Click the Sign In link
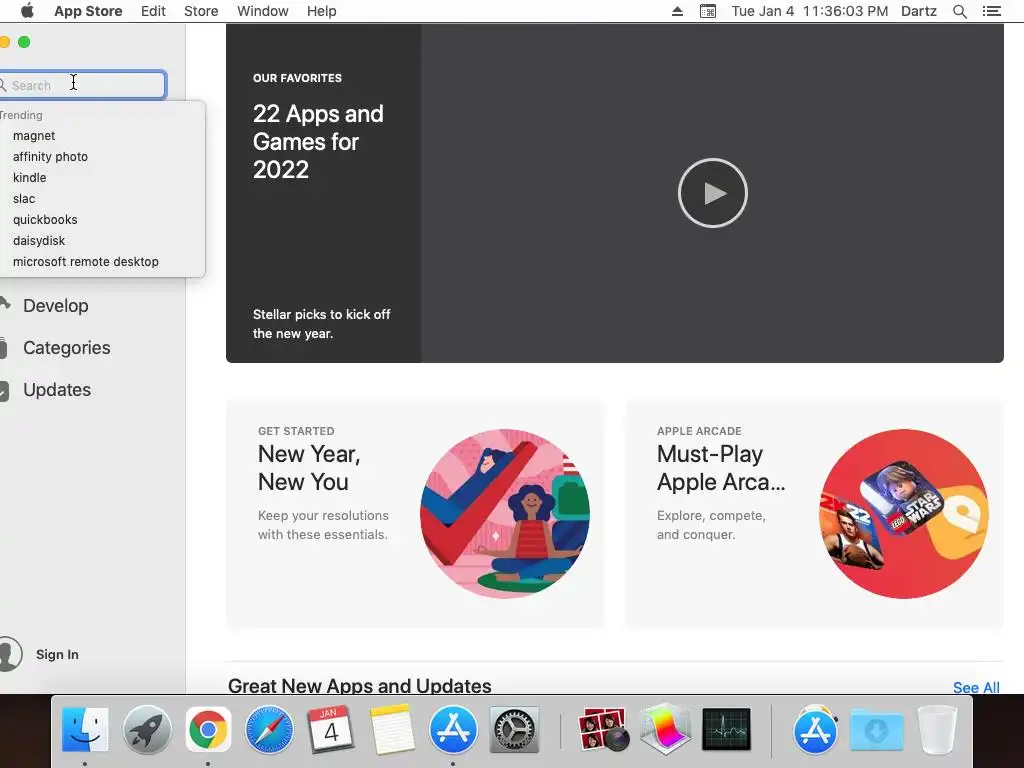 click(57, 654)
